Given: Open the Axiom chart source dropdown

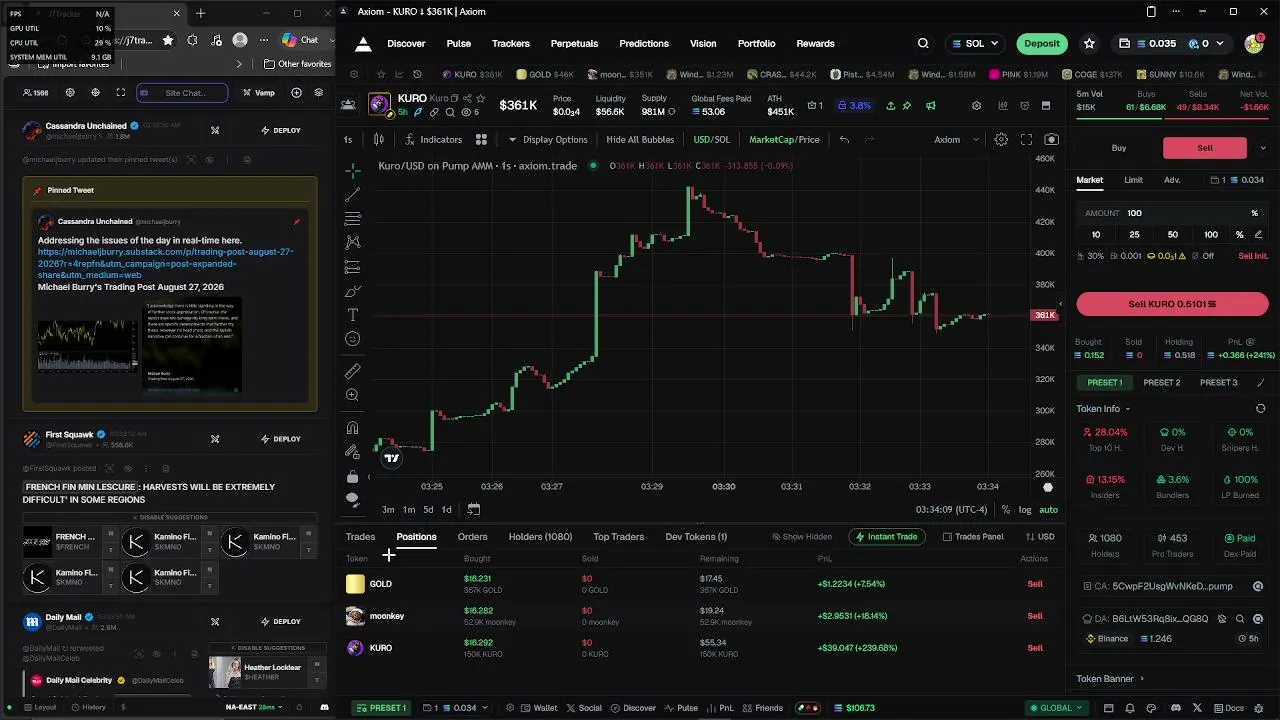Looking at the screenshot, I should click(x=956, y=140).
